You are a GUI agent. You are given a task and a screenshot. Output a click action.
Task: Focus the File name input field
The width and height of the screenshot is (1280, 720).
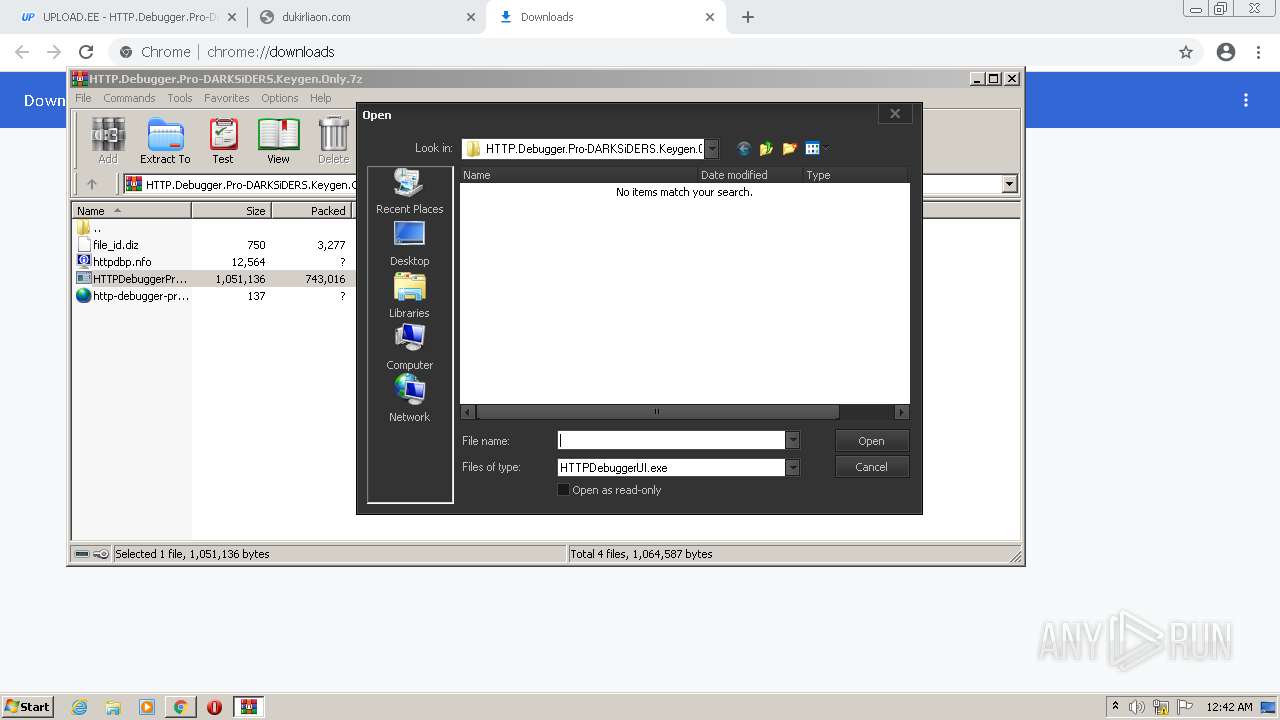[x=671, y=441]
